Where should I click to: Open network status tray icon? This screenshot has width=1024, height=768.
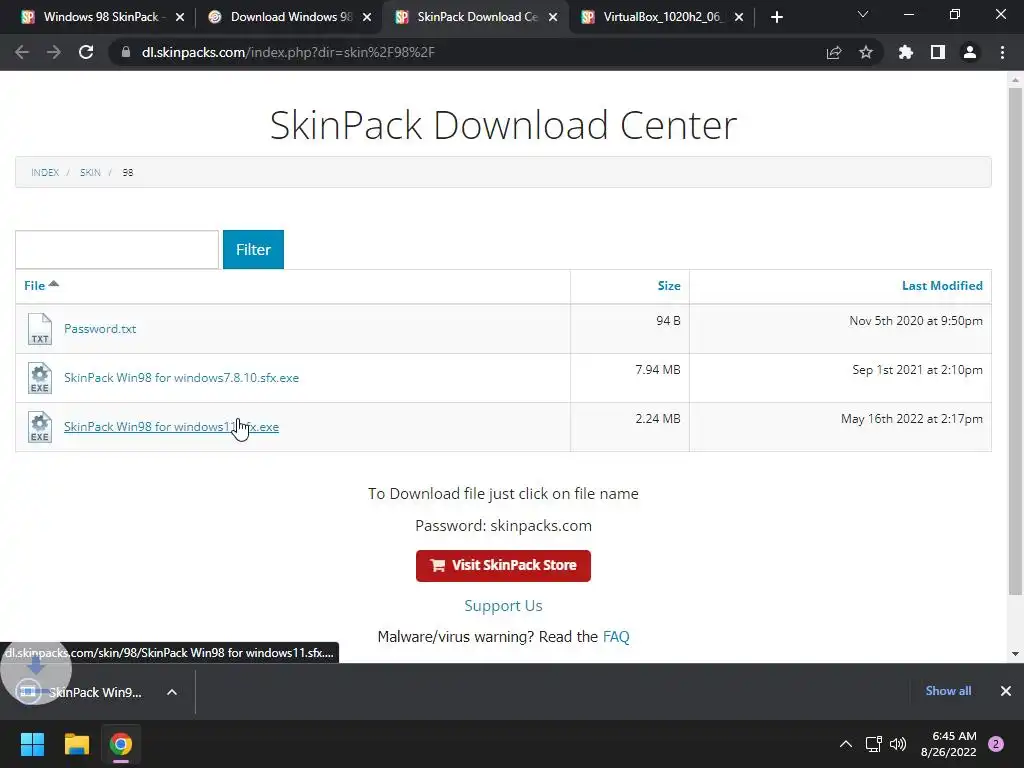873,744
